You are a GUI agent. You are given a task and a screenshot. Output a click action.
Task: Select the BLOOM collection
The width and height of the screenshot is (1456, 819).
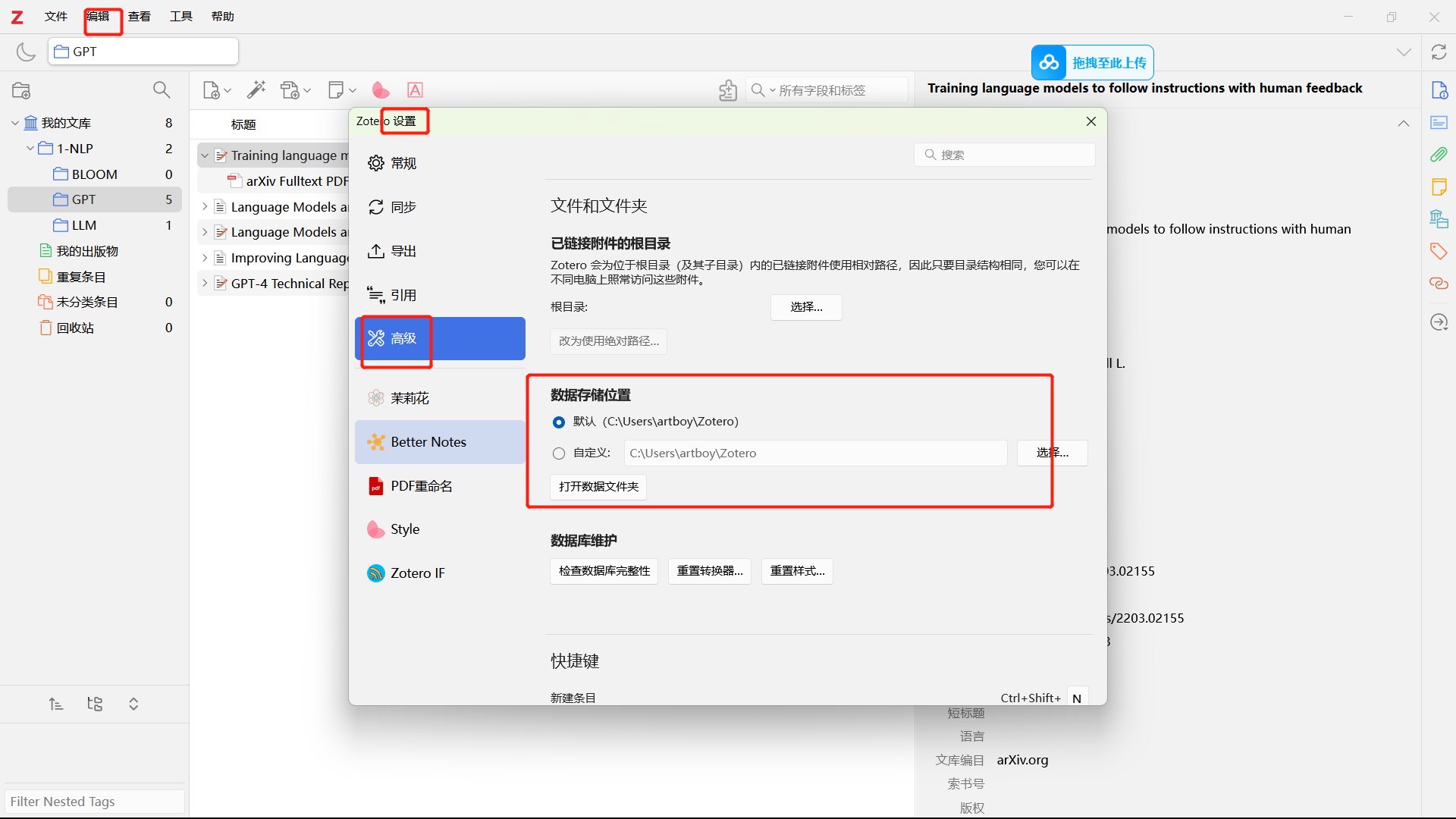95,174
